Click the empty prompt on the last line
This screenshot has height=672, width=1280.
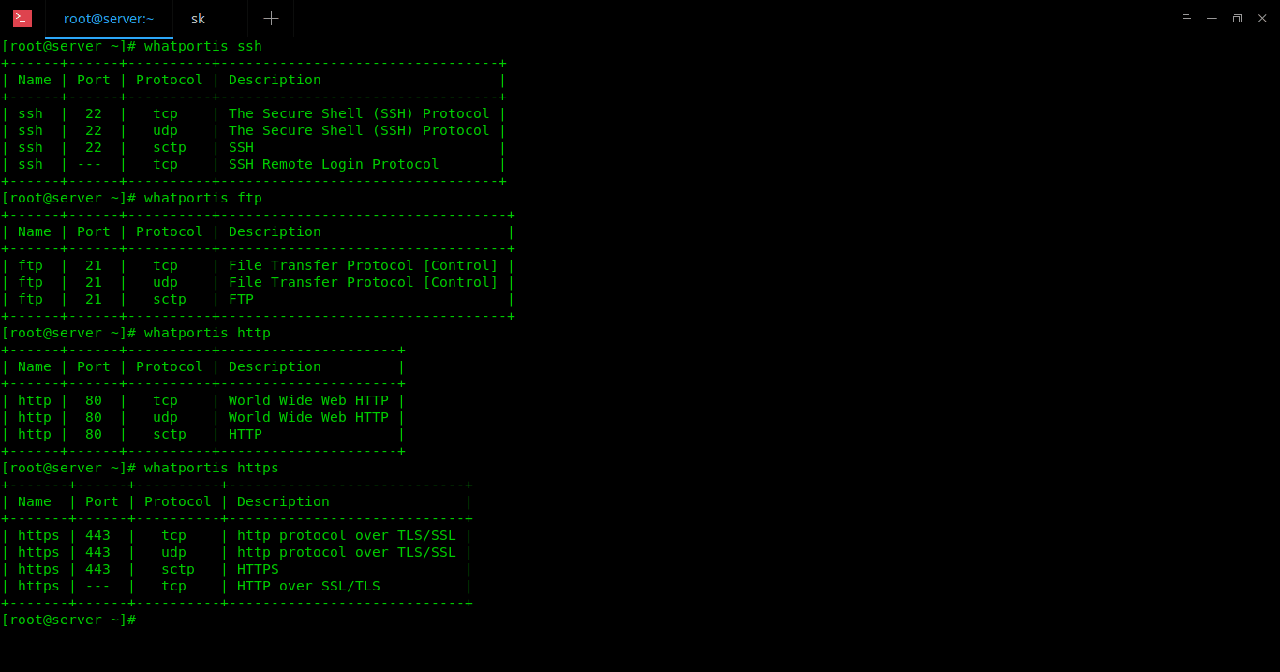click(x=68, y=620)
